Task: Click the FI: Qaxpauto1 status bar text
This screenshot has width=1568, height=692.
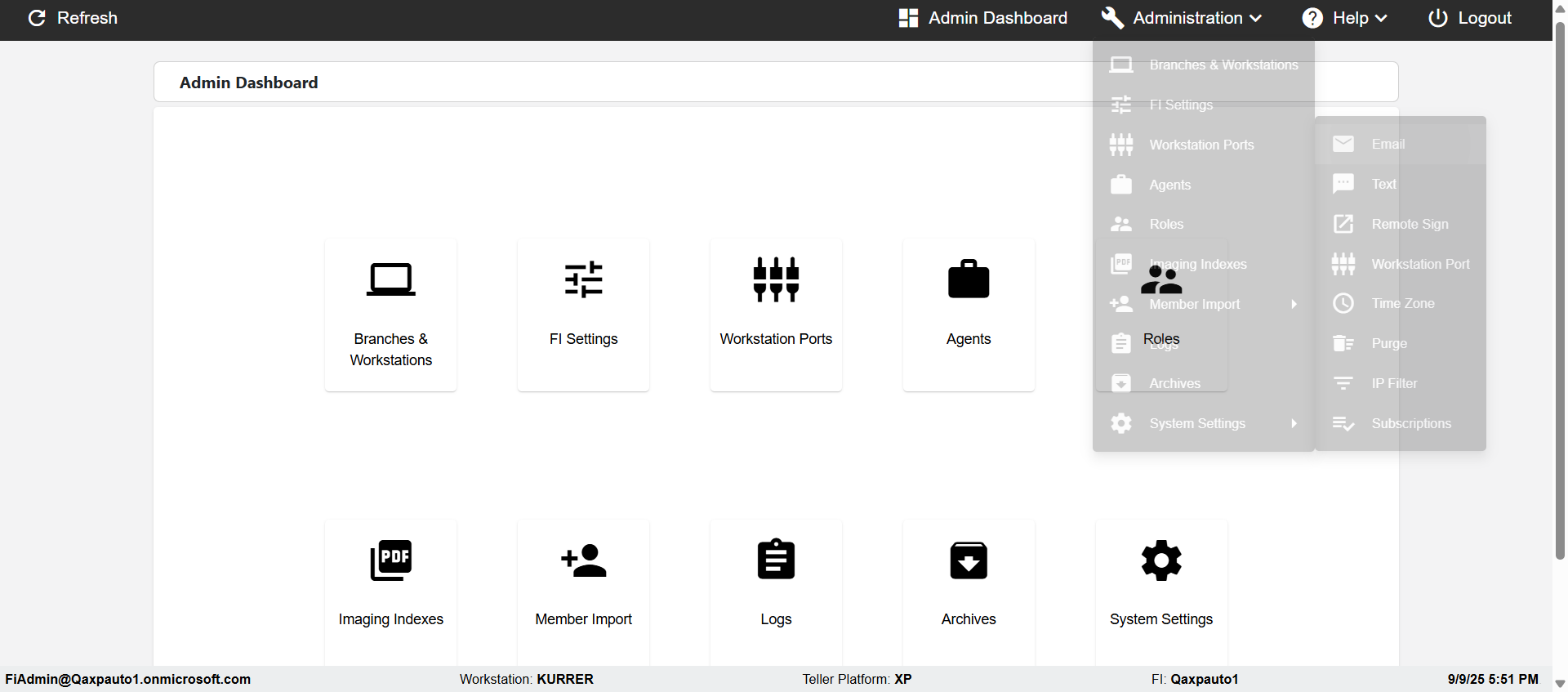Action: 1195,679
